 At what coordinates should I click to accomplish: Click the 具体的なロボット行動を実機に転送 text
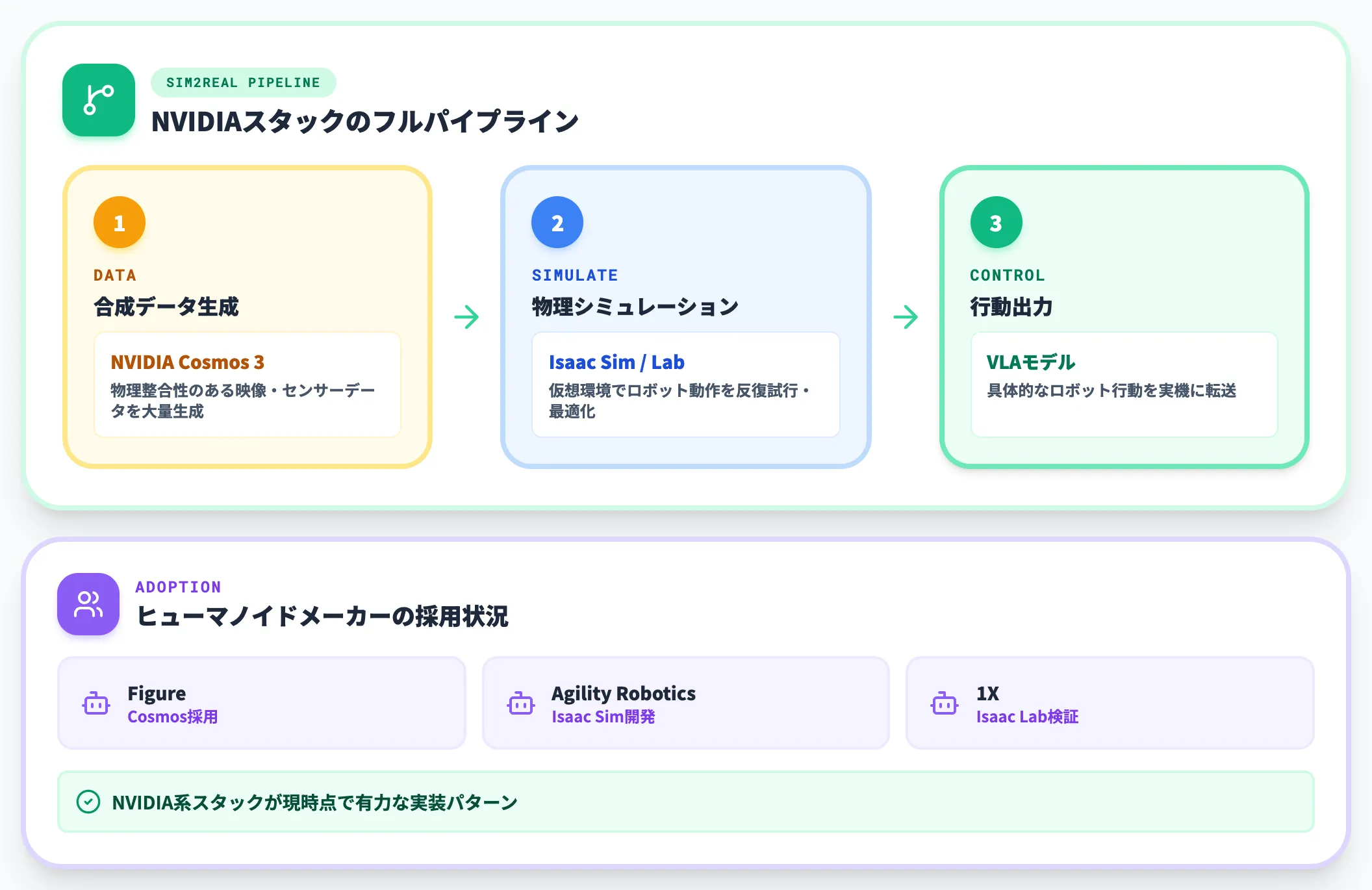[x=1112, y=390]
